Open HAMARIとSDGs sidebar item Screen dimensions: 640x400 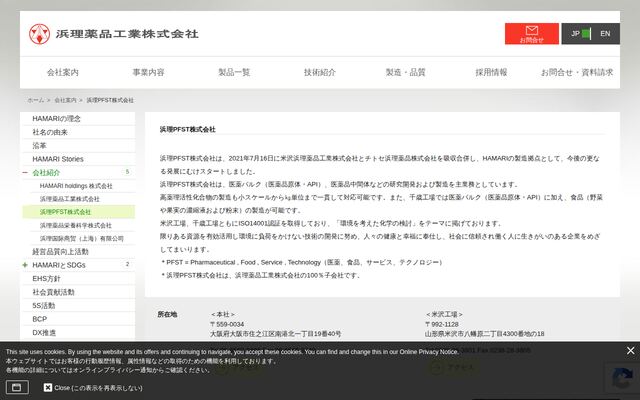(59, 265)
